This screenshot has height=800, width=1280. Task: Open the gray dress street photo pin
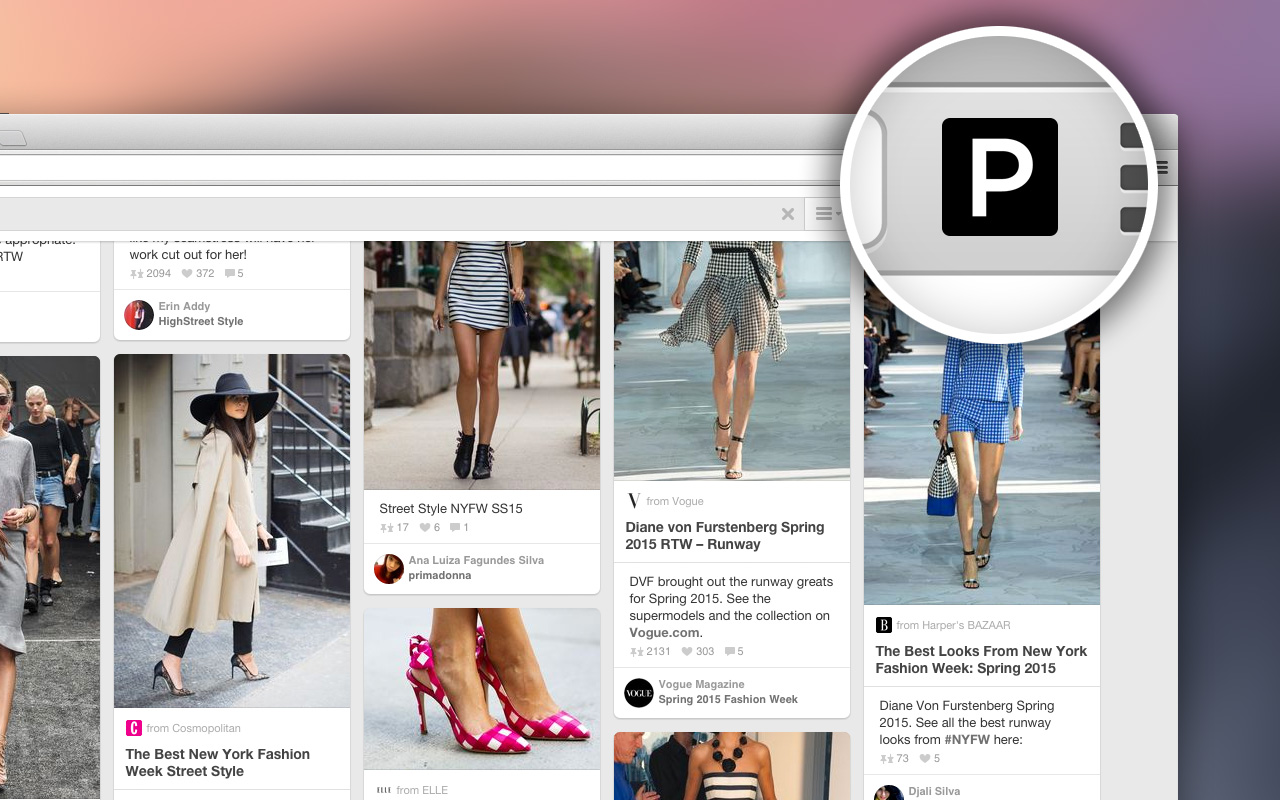[50, 578]
